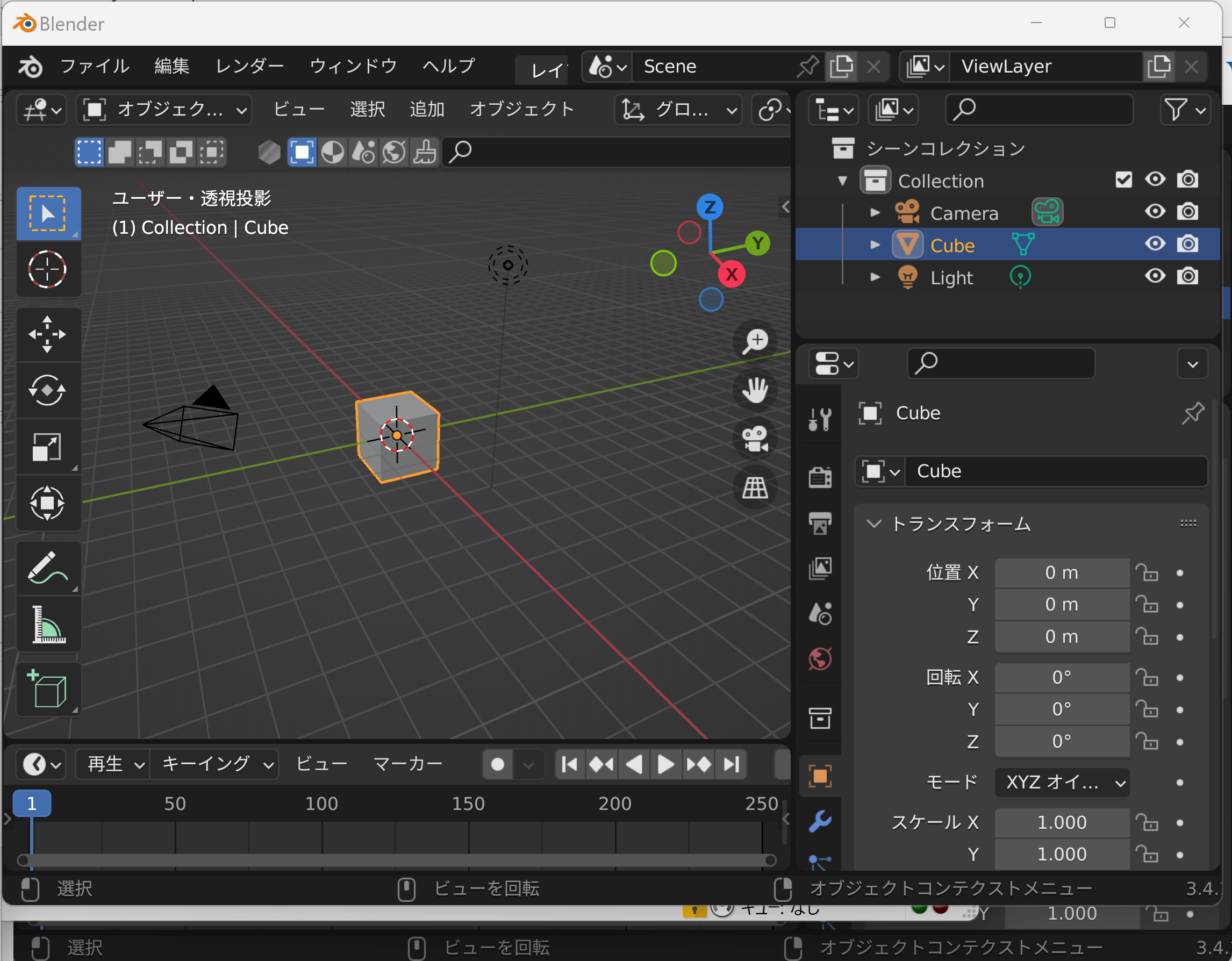Uncheck the Collection exclude checkbox
The image size is (1232, 961).
(x=1123, y=180)
